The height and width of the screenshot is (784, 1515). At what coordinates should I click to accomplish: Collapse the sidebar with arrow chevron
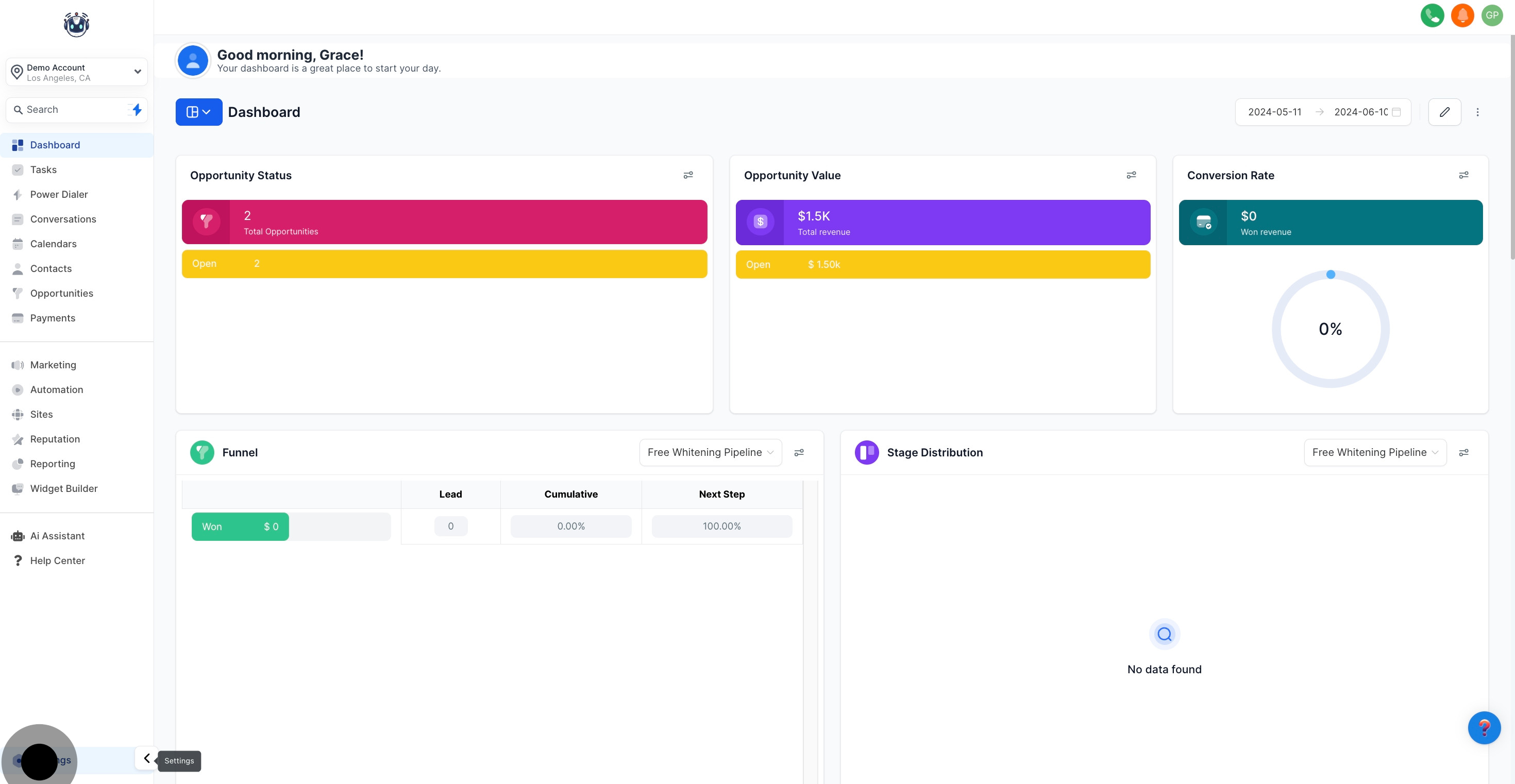(146, 758)
